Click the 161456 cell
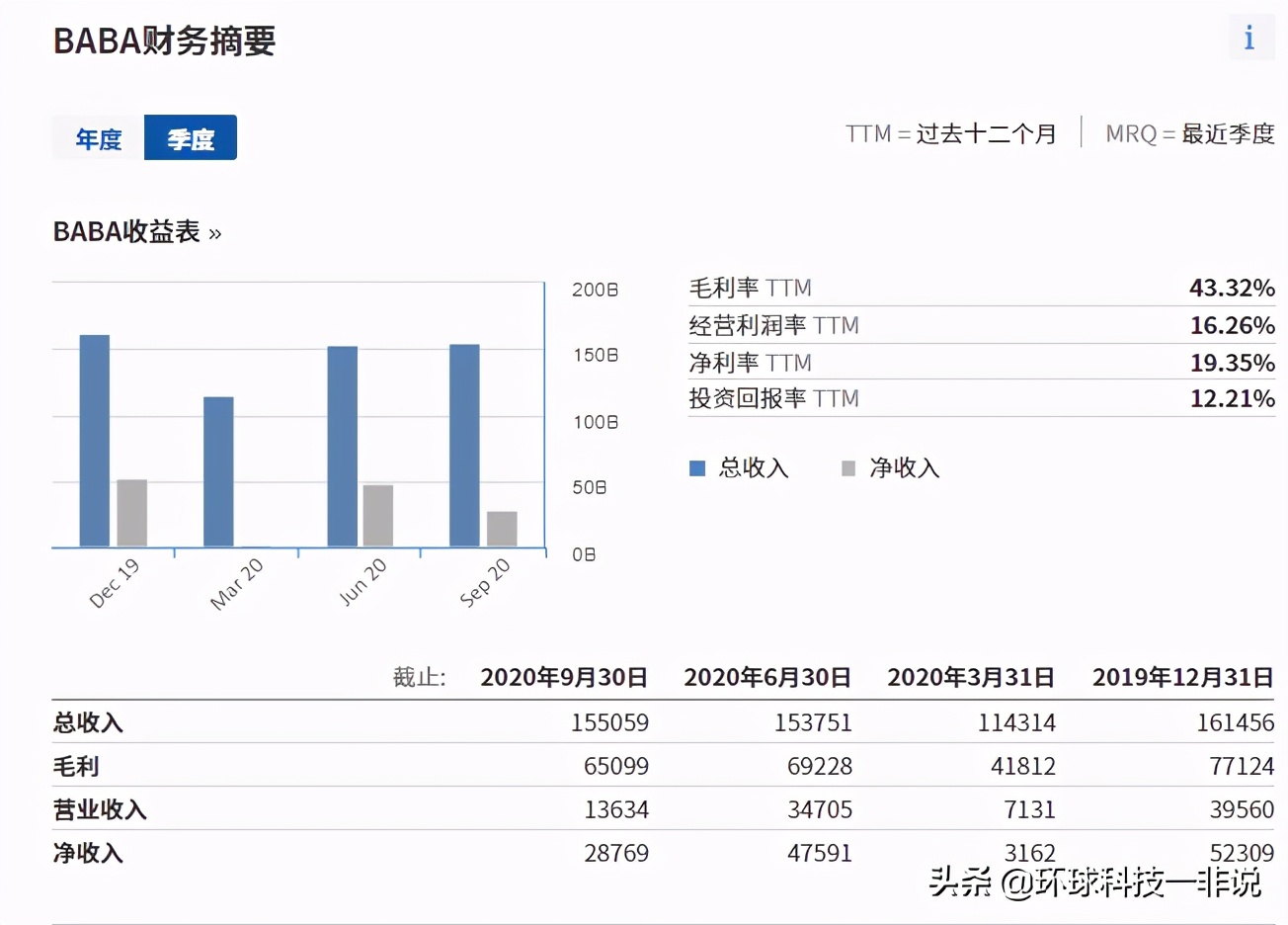The image size is (1288, 925). tap(1236, 722)
